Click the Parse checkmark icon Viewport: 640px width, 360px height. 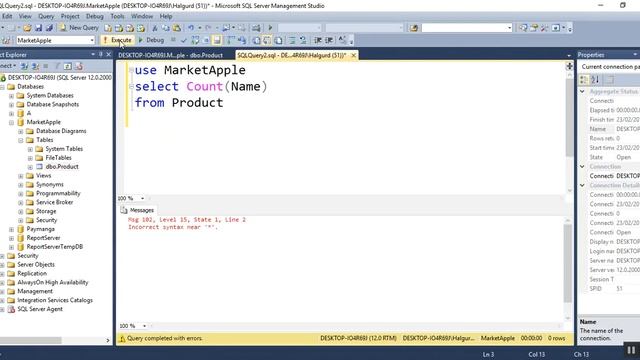(x=184, y=40)
